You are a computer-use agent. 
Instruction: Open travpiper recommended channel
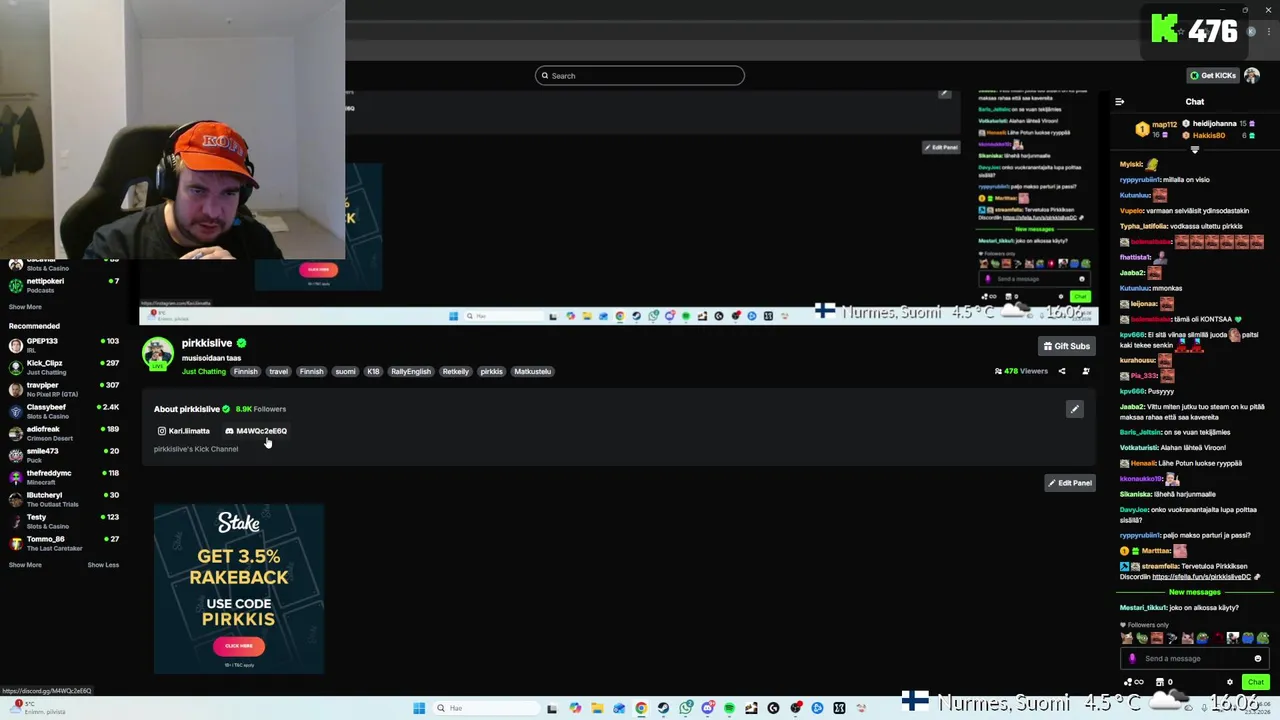(x=62, y=389)
